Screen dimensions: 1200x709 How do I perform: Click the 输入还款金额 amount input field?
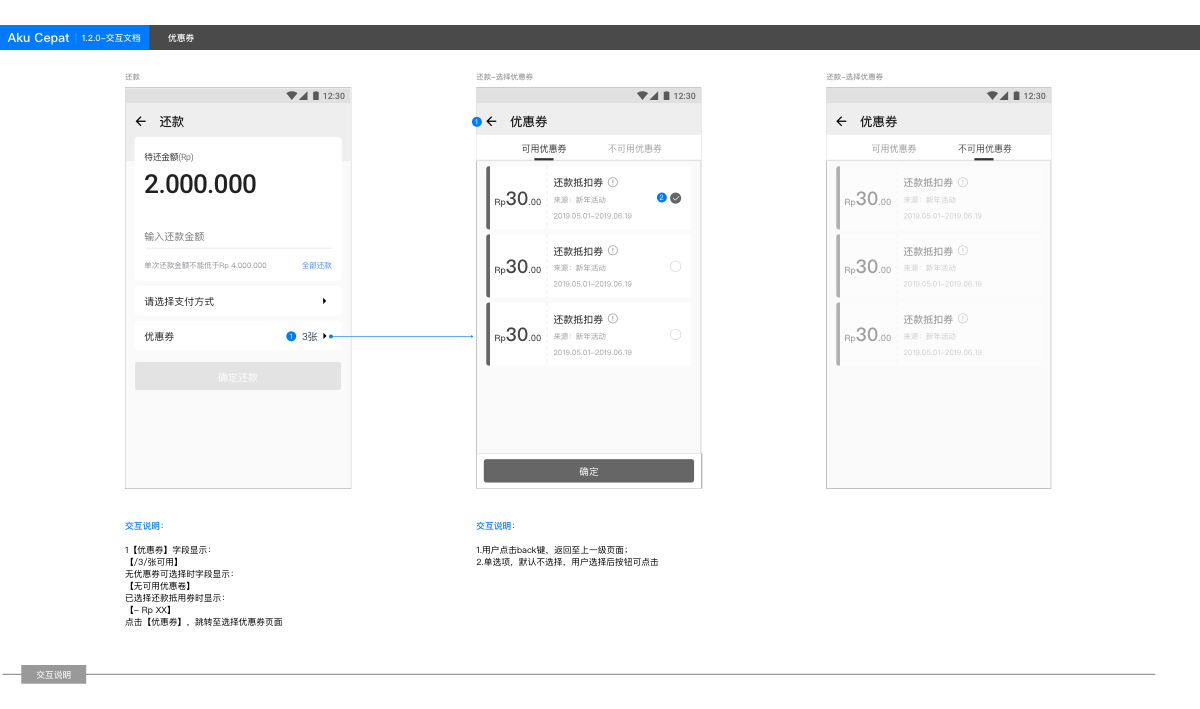point(238,236)
